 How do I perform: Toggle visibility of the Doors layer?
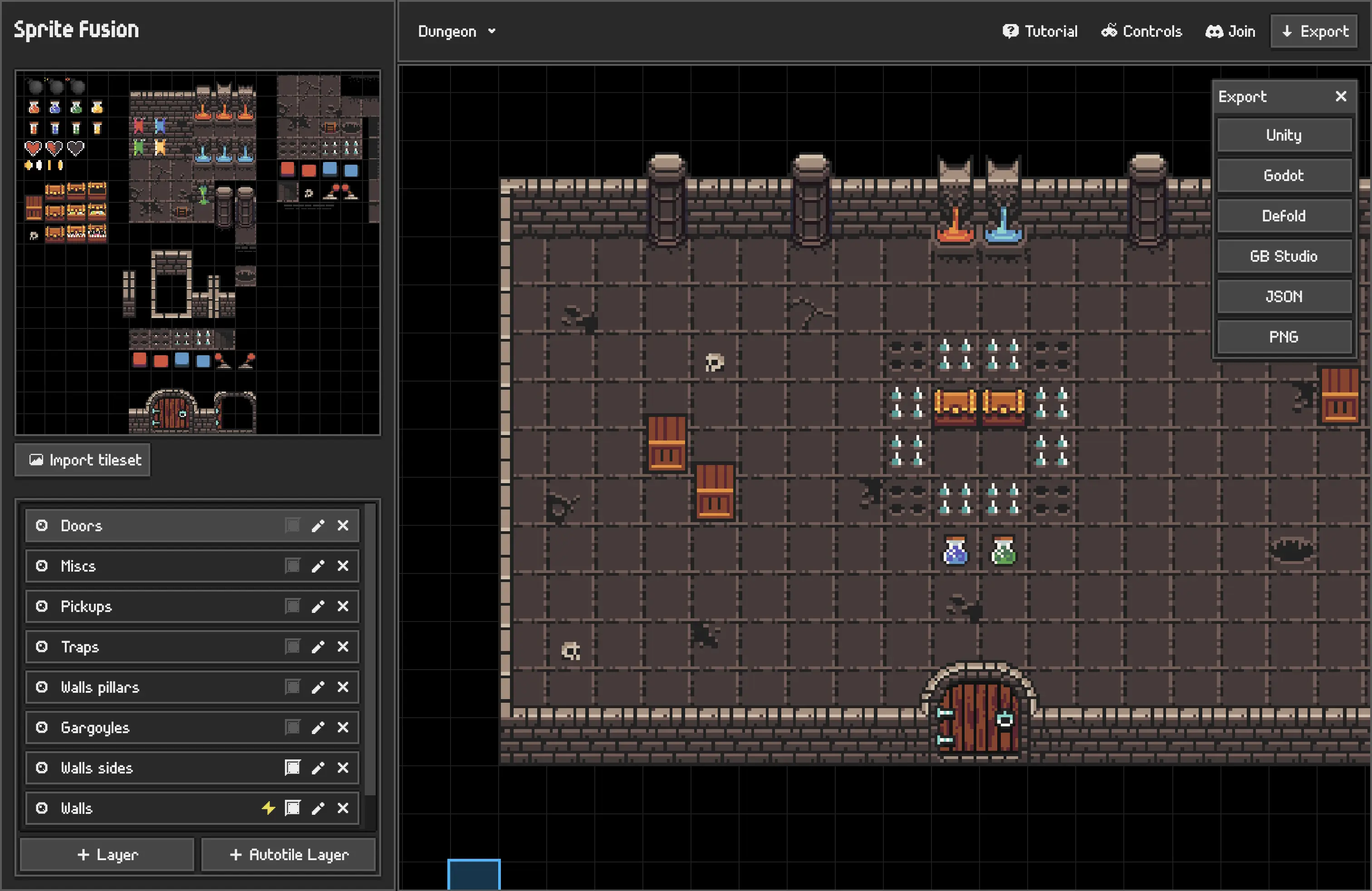click(41, 525)
